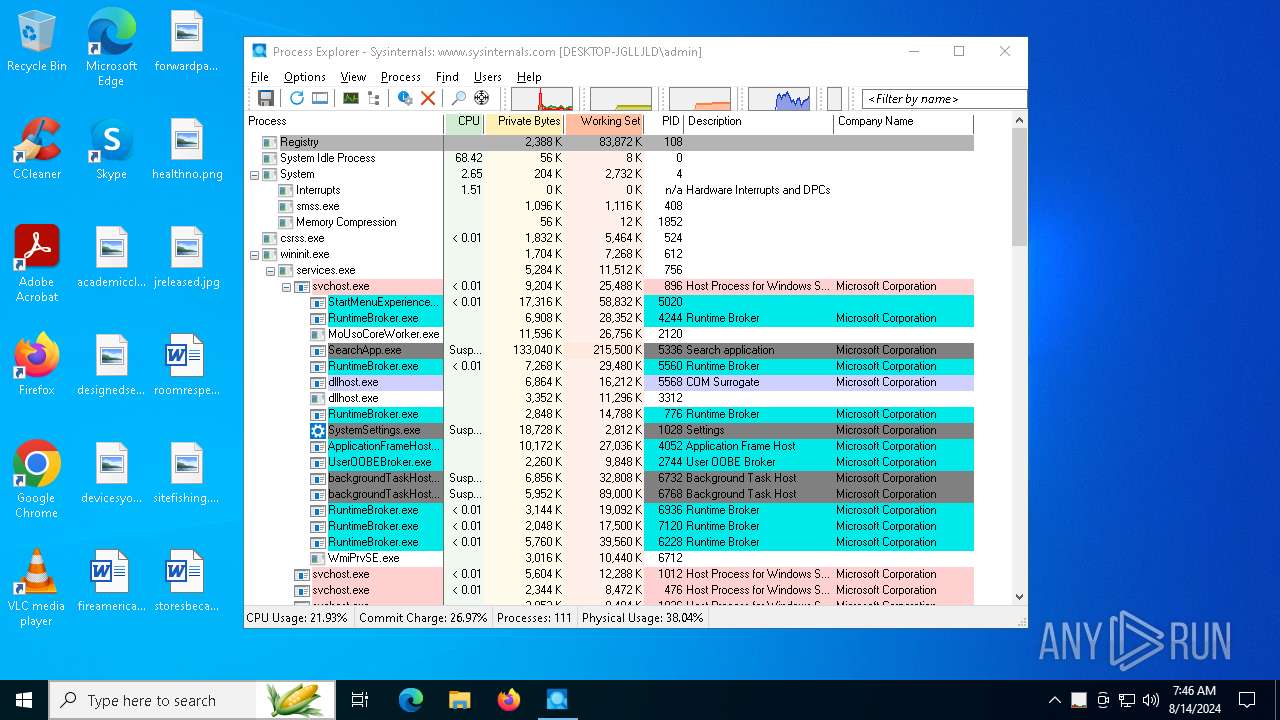The height and width of the screenshot is (720, 1280).
Task: Open the CCleaner desktop shortcut
Action: pos(36,150)
